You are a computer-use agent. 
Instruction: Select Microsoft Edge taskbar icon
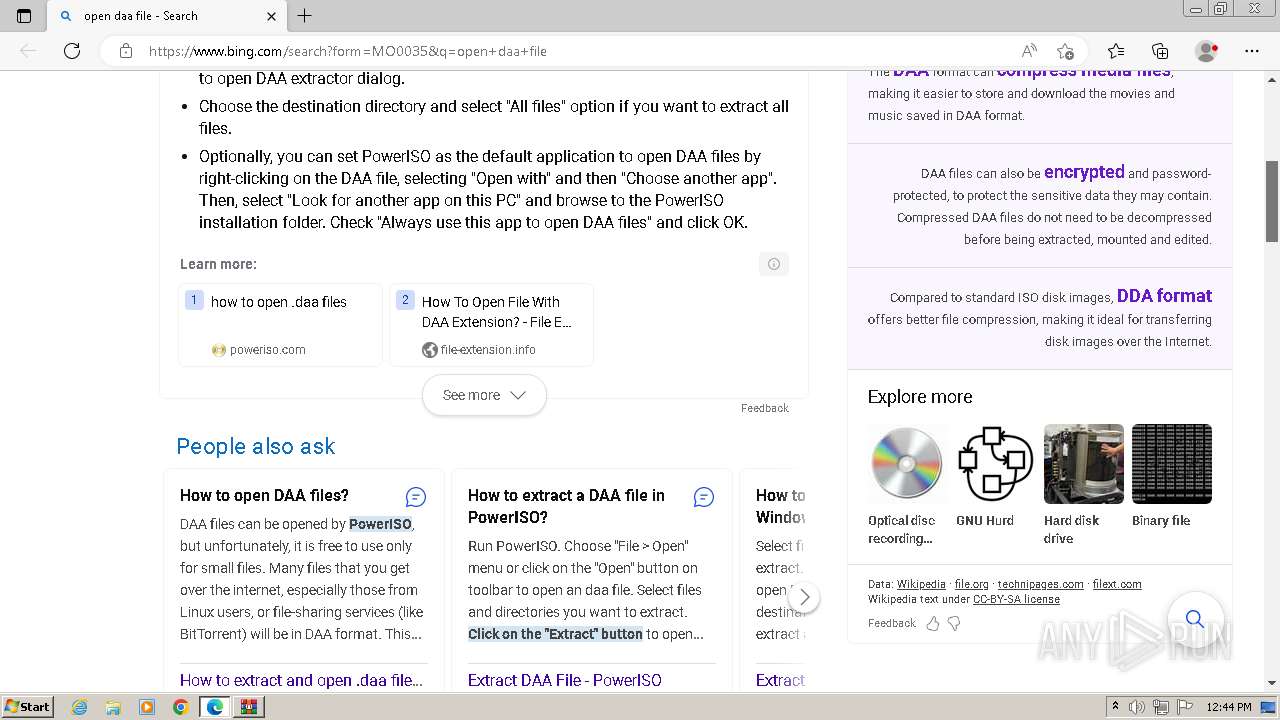[215, 707]
